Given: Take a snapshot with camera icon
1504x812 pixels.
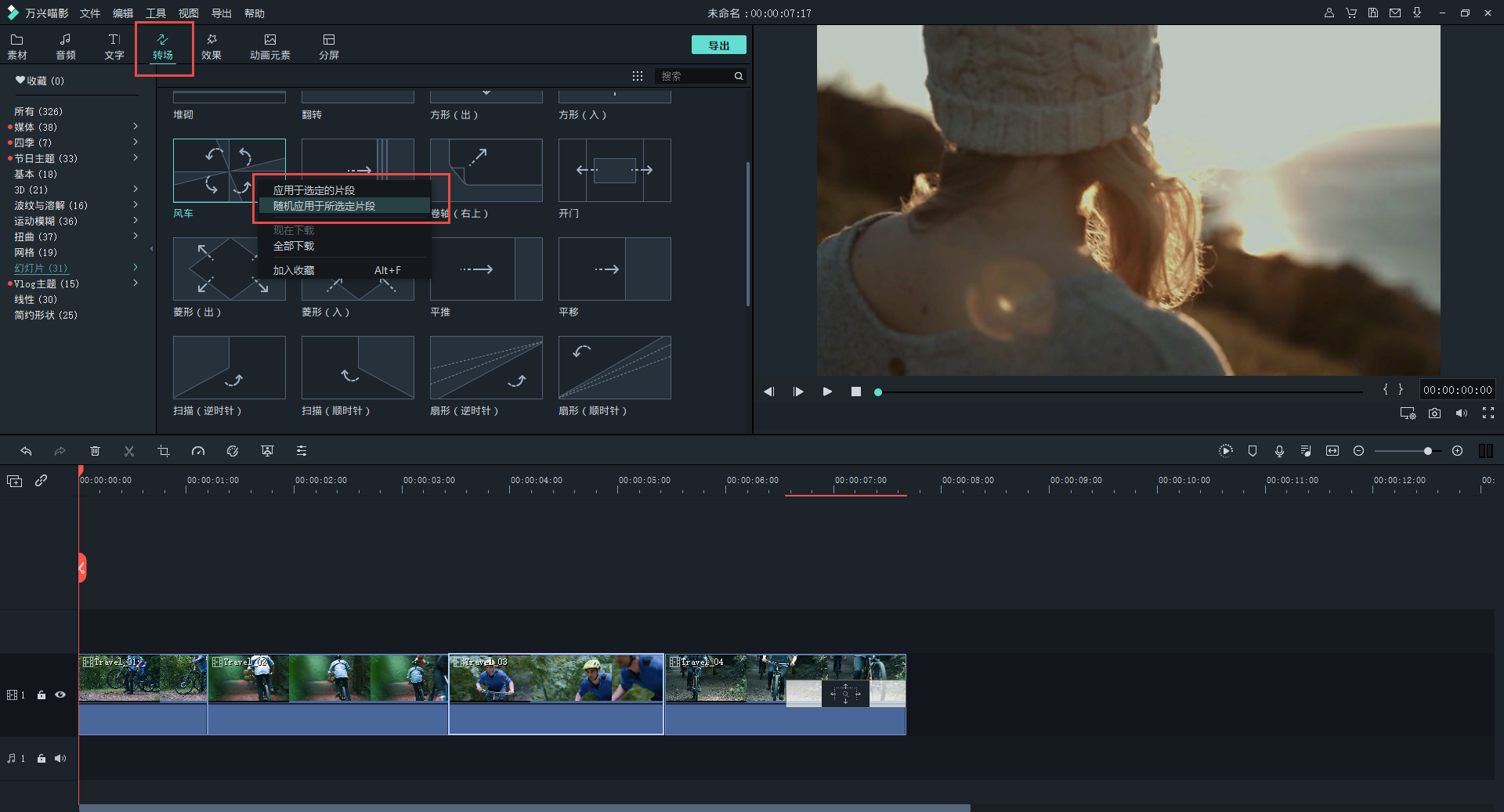Looking at the screenshot, I should [1434, 413].
